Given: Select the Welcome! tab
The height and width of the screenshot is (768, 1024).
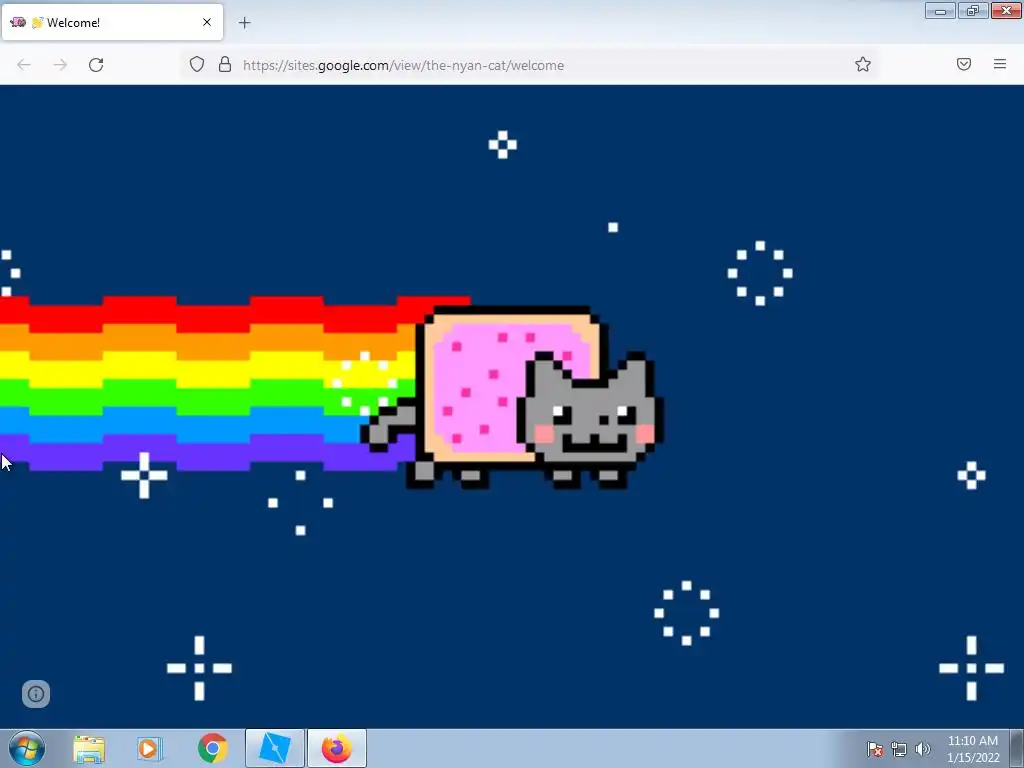Looking at the screenshot, I should tap(113, 22).
